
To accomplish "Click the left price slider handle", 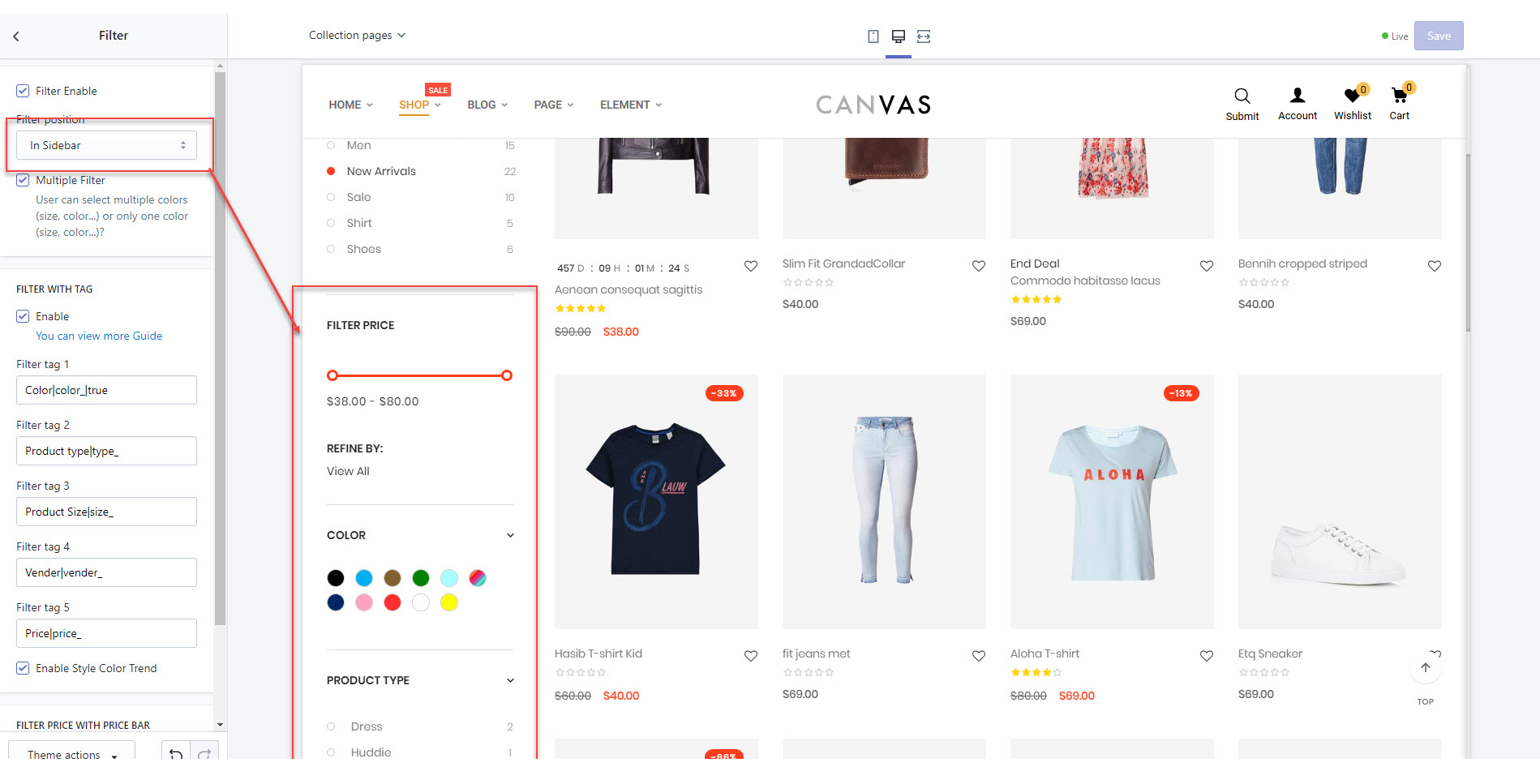I will (x=332, y=375).
